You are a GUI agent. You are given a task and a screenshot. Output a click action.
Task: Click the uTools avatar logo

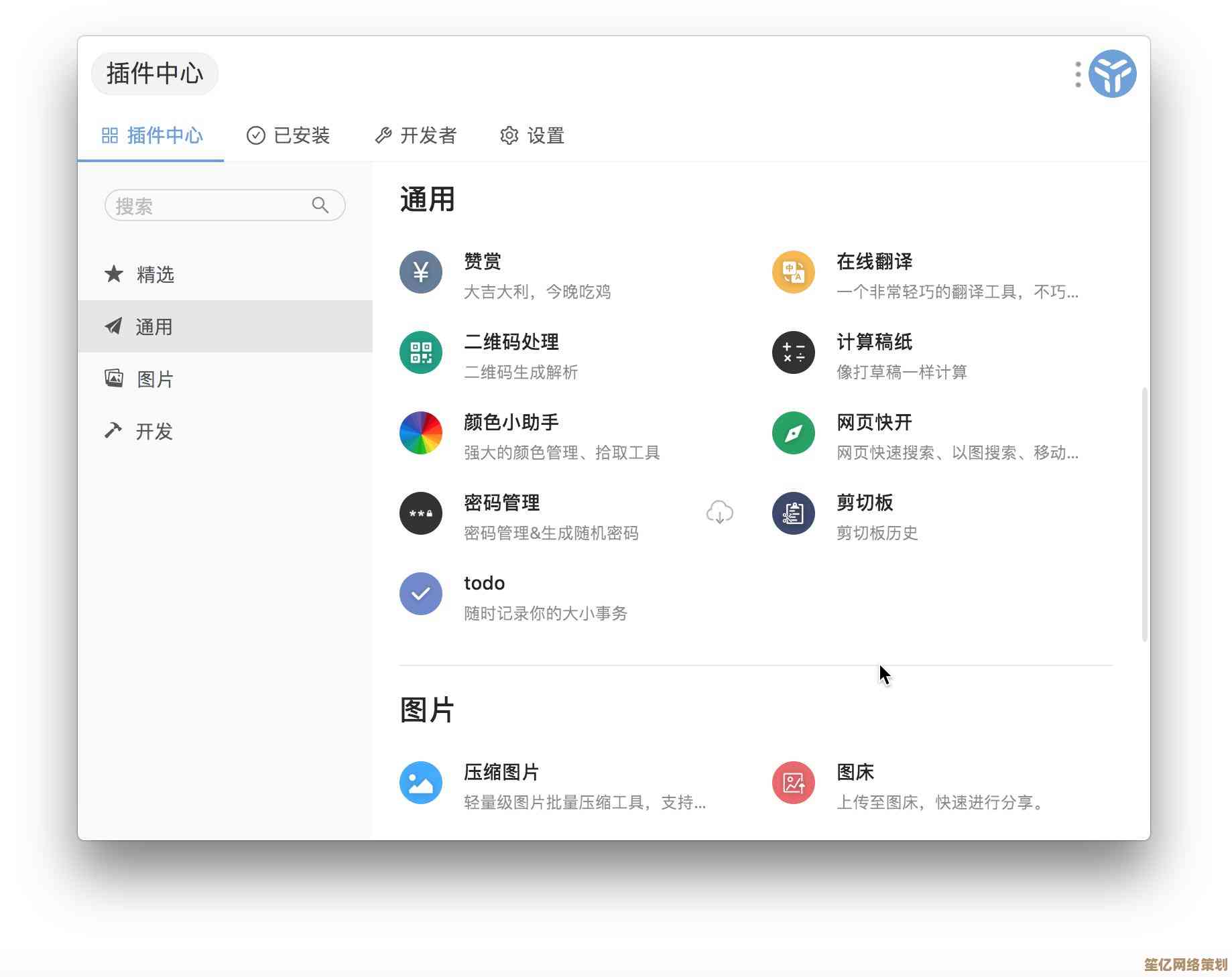pyautogui.click(x=1112, y=74)
